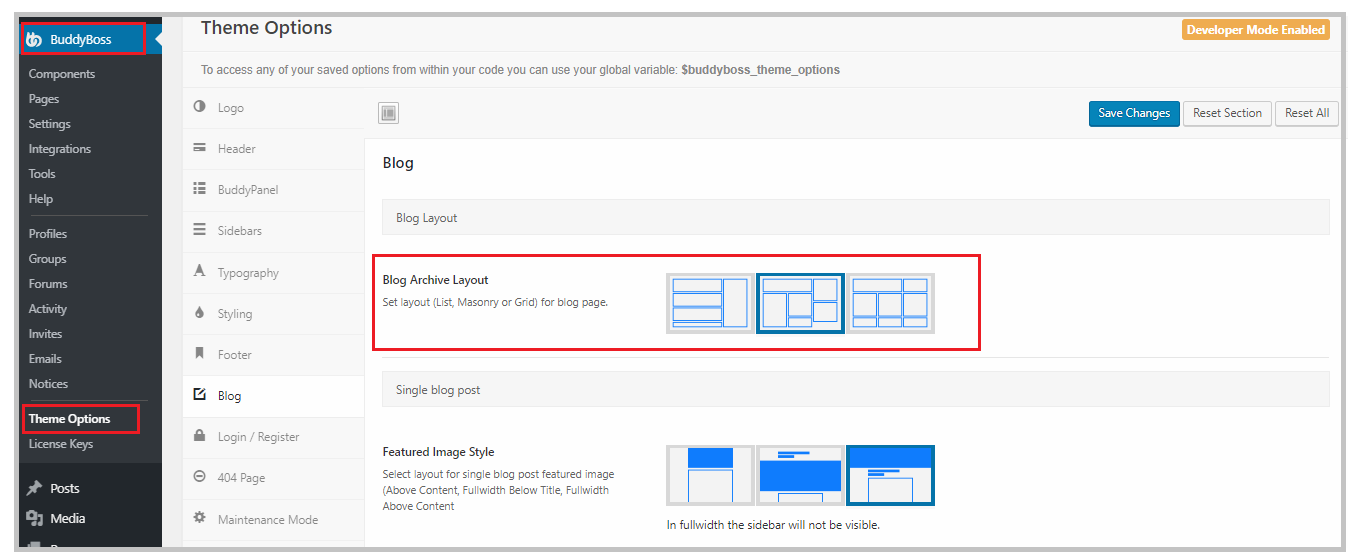Switch to the Blog options tab
The image size is (1356, 560).
point(273,396)
